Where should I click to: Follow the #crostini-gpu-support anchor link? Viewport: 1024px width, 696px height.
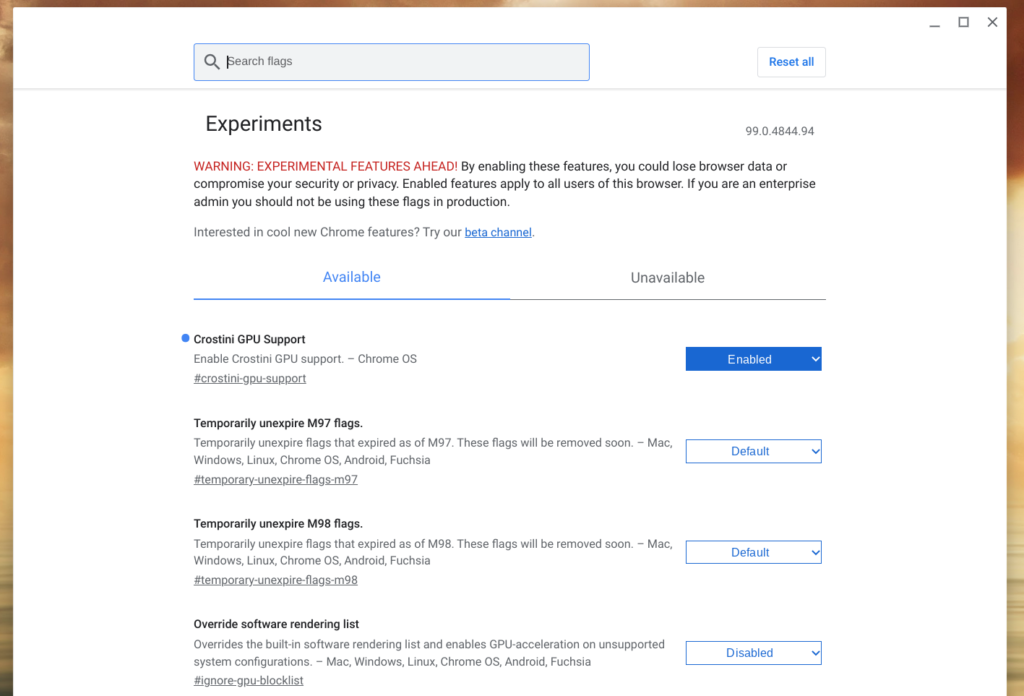click(x=249, y=379)
